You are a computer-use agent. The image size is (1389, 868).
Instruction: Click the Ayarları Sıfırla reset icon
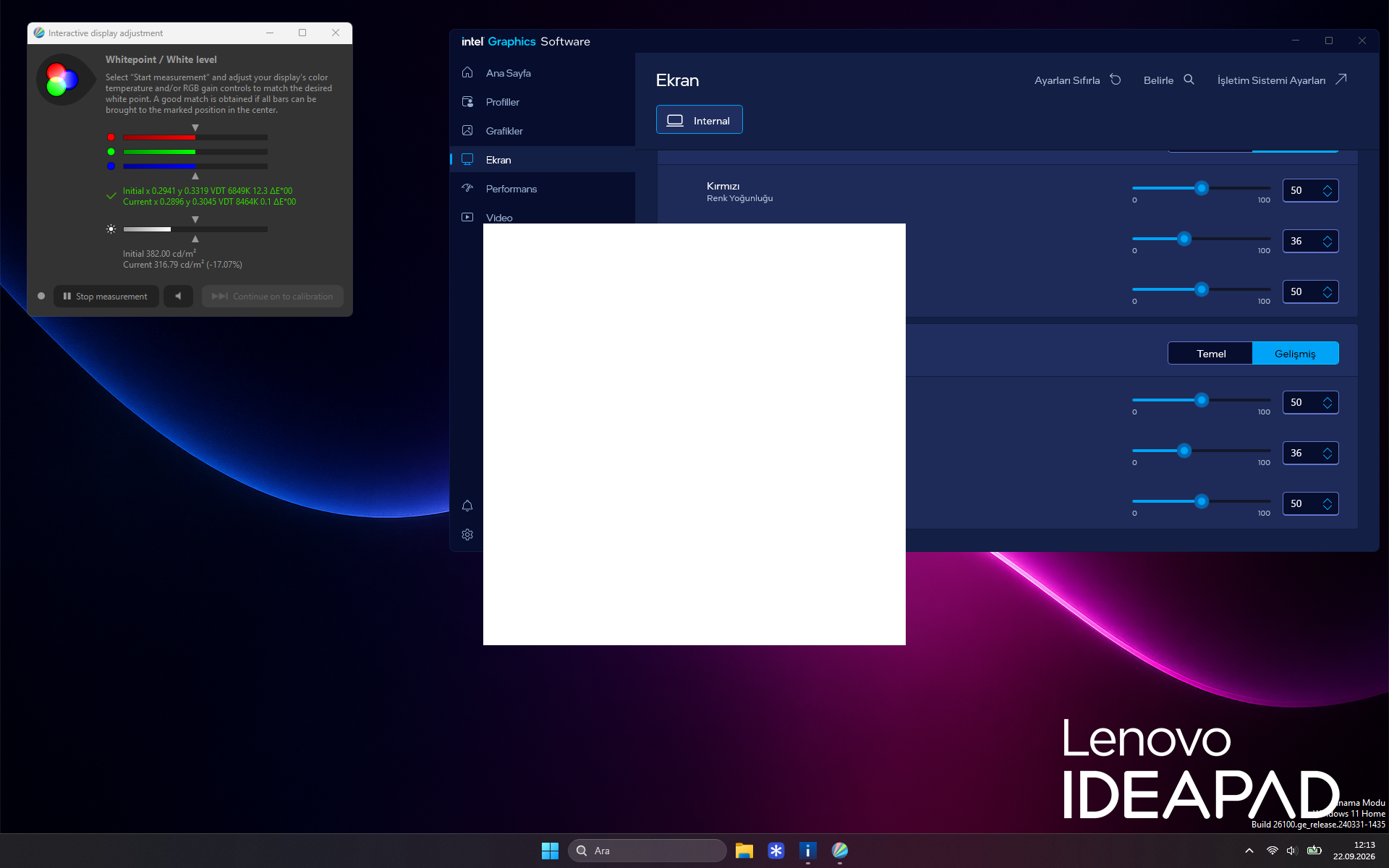(x=1116, y=80)
